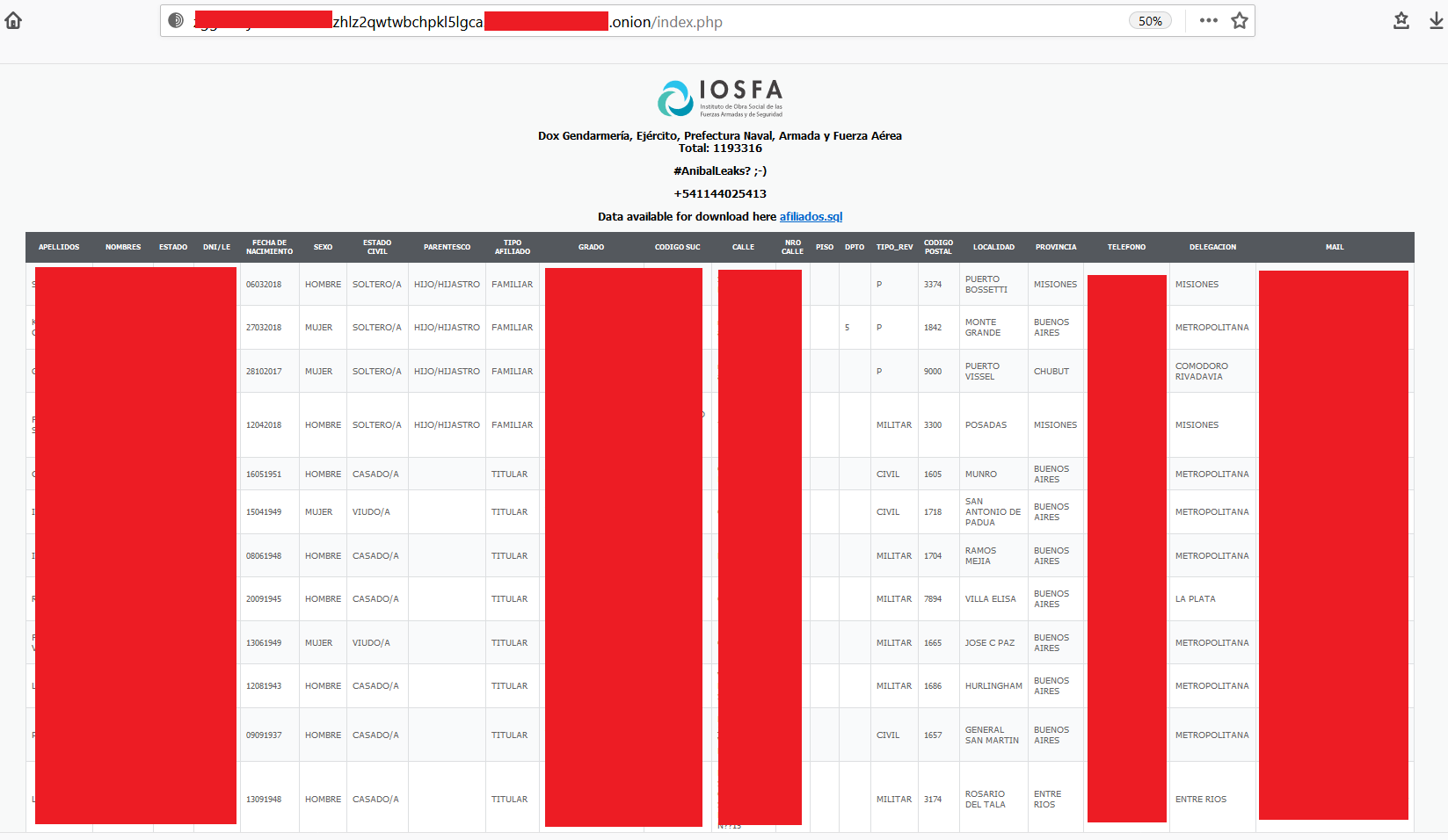This screenshot has width=1448, height=840.
Task: Select the SEXO column header
Action: [323, 247]
